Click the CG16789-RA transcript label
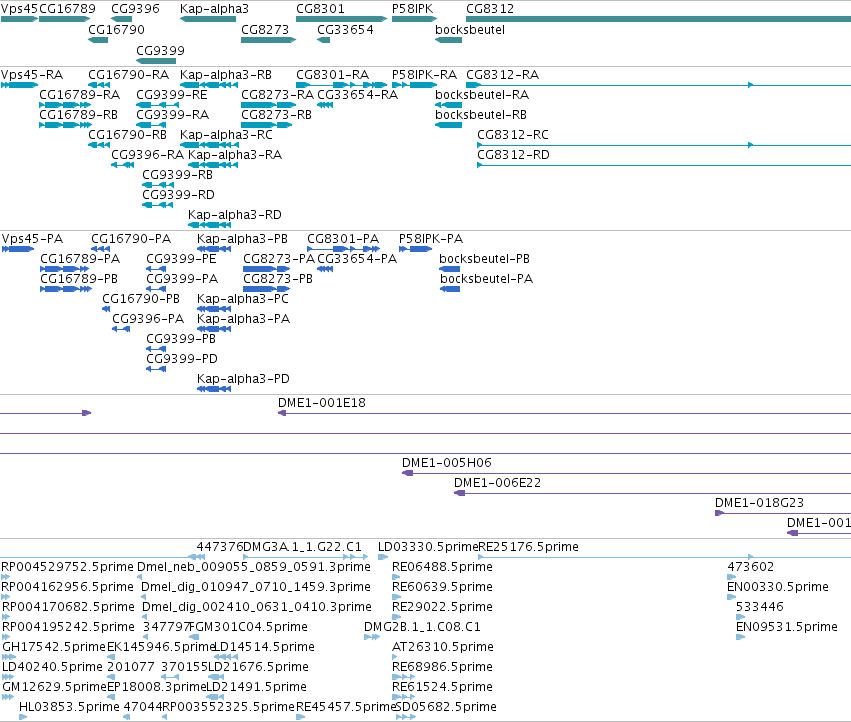The width and height of the screenshot is (851, 722). [80, 95]
